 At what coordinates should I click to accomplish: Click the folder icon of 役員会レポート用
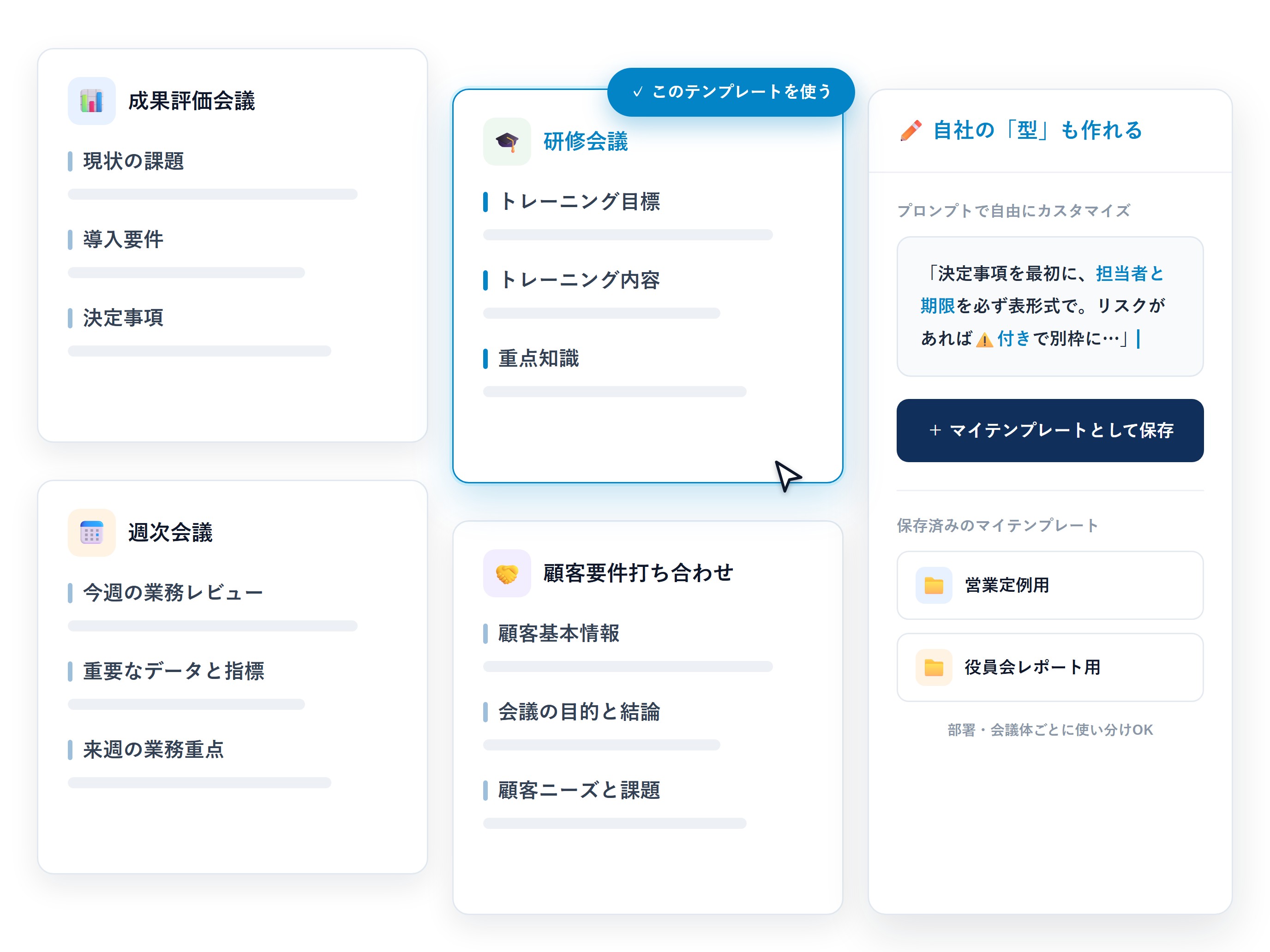click(x=934, y=667)
